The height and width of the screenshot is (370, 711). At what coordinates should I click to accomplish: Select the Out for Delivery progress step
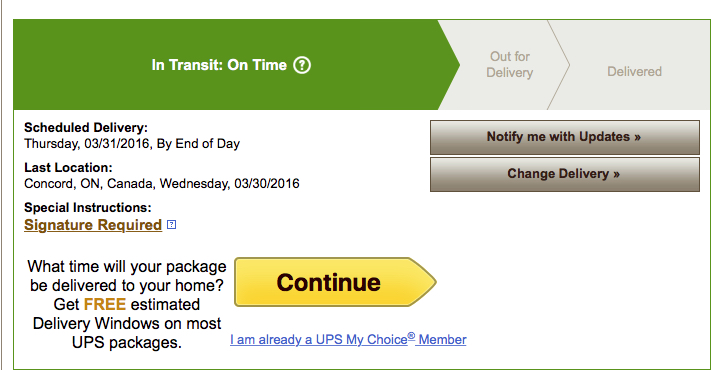click(x=510, y=64)
